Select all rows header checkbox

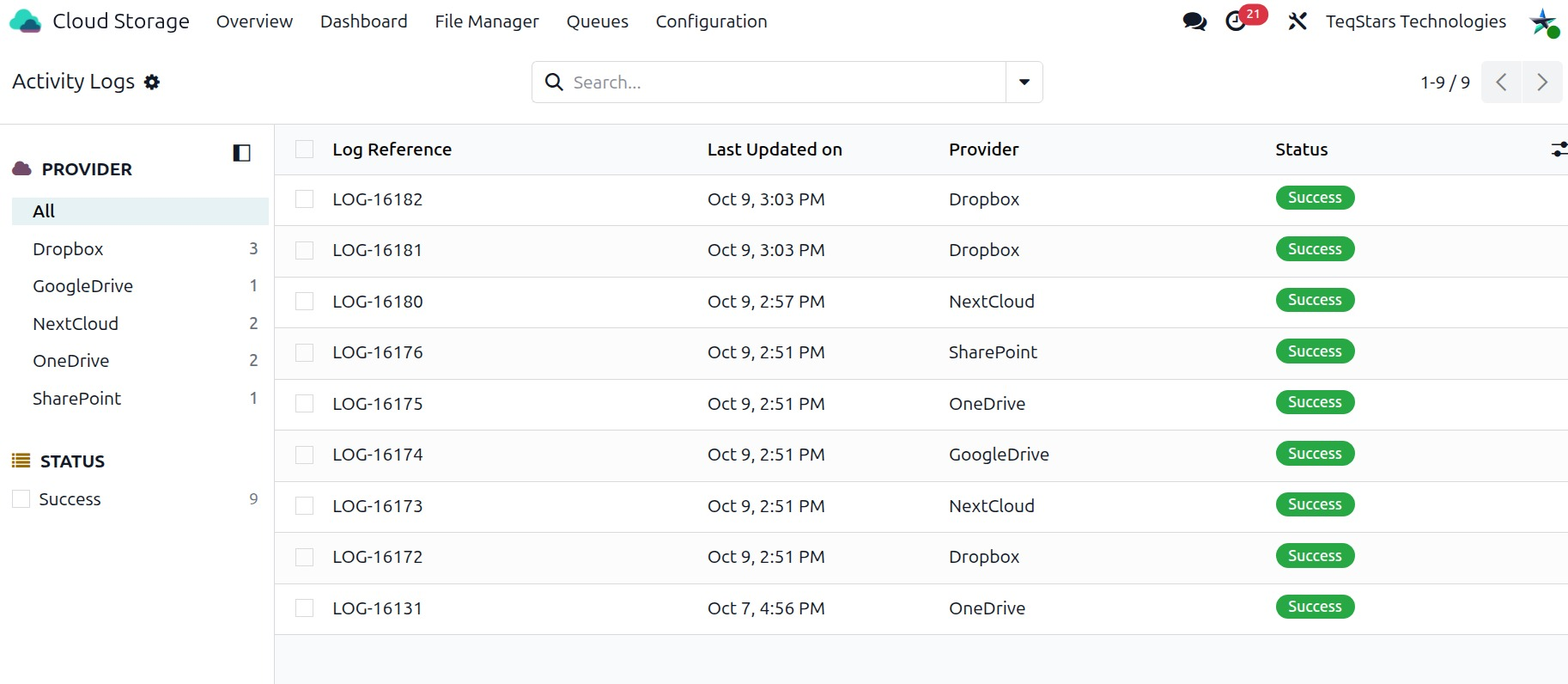click(x=304, y=150)
